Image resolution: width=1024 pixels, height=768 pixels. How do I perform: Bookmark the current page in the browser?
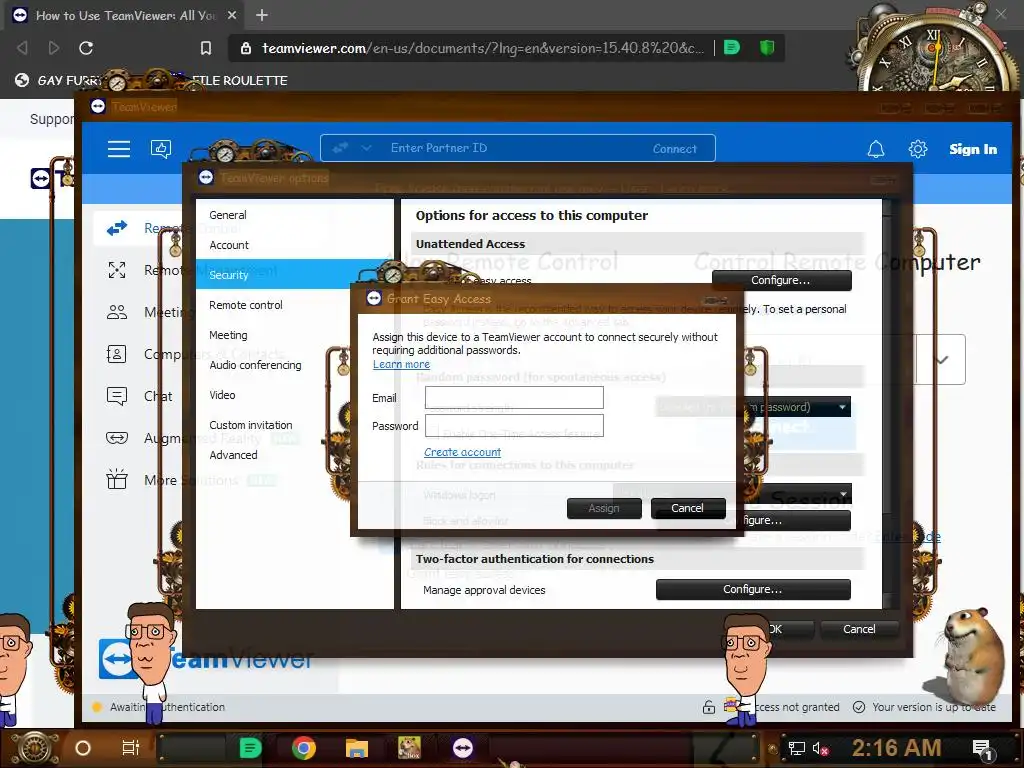pyautogui.click(x=206, y=48)
